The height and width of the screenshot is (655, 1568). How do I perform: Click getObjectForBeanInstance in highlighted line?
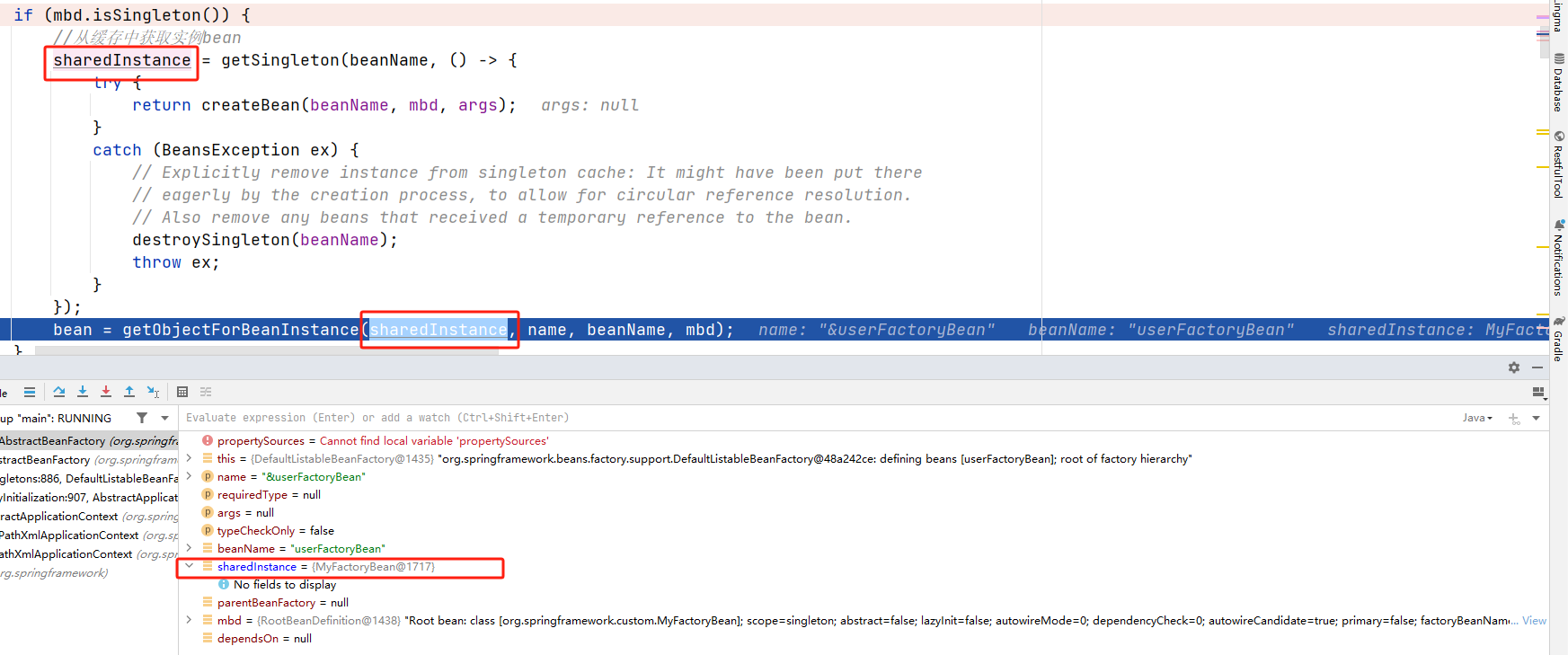(x=241, y=330)
